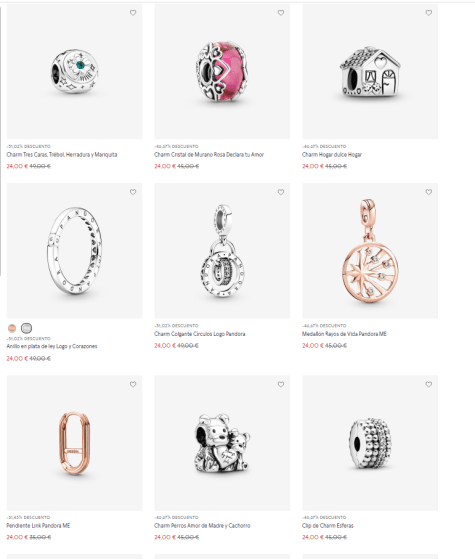Heart the Charm Perros Amor de Madre
This screenshot has height=559, width=475.
click(281, 384)
